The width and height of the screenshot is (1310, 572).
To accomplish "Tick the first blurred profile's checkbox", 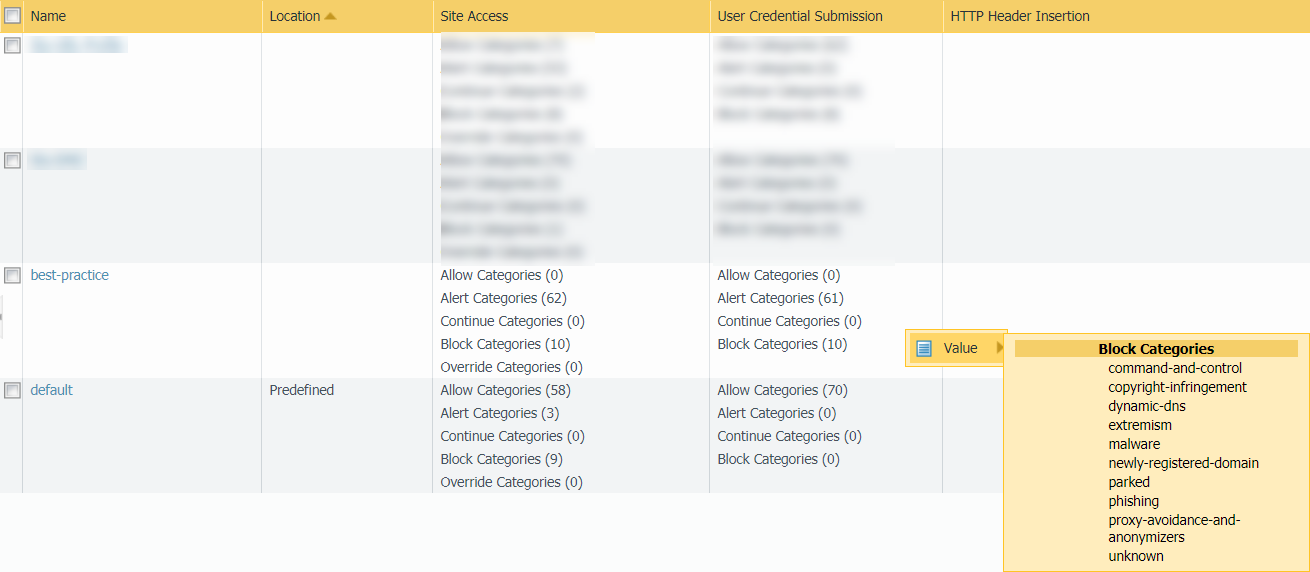I will (12, 46).
